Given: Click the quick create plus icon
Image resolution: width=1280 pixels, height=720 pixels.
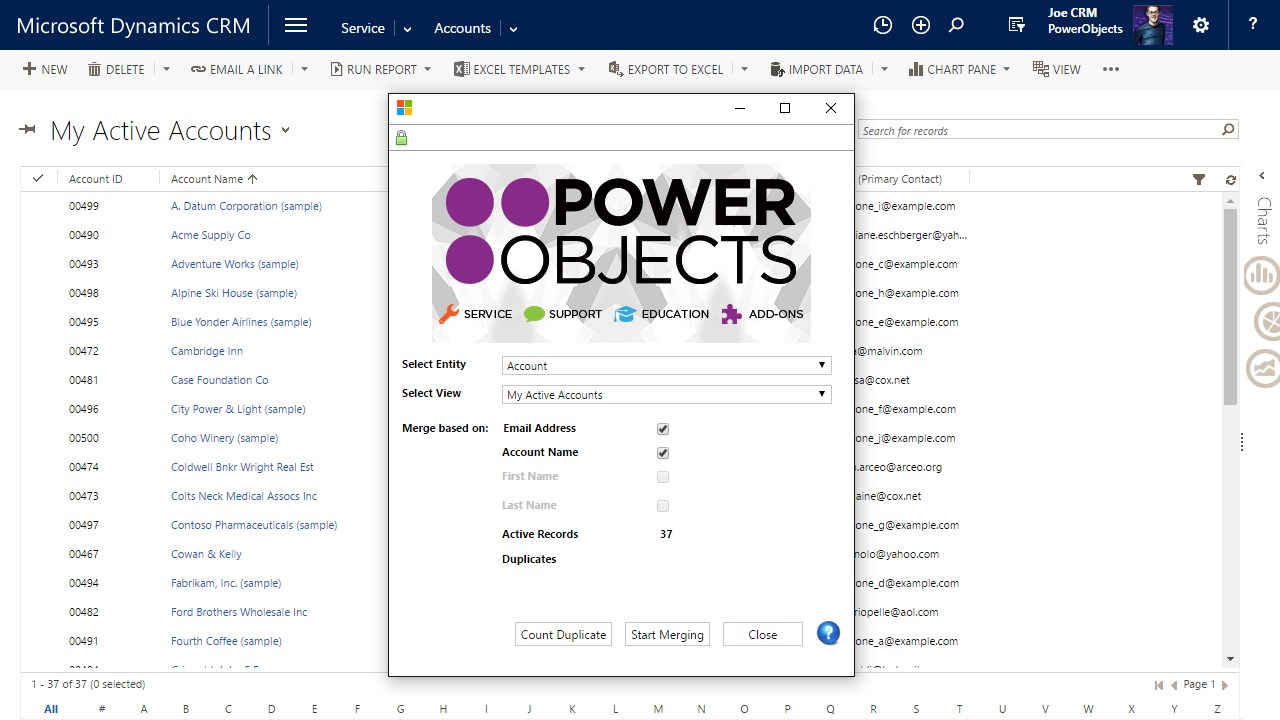Looking at the screenshot, I should [921, 26].
